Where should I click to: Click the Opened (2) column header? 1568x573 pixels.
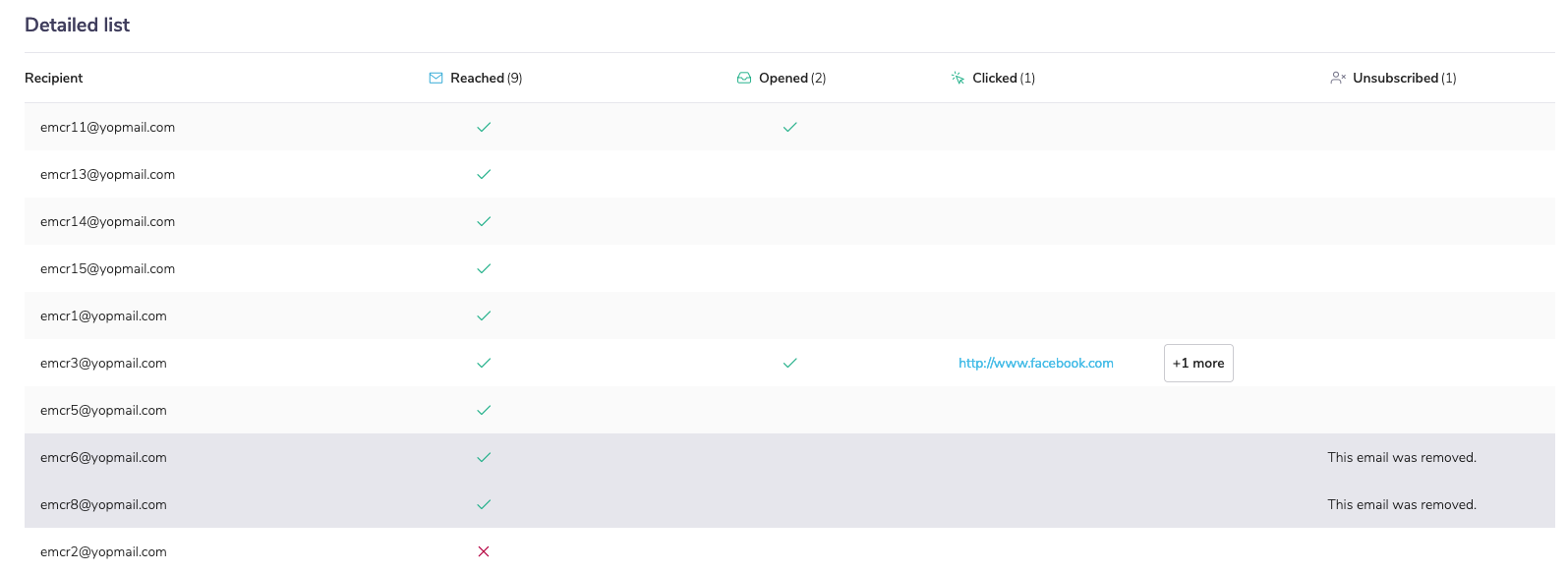[x=782, y=78]
